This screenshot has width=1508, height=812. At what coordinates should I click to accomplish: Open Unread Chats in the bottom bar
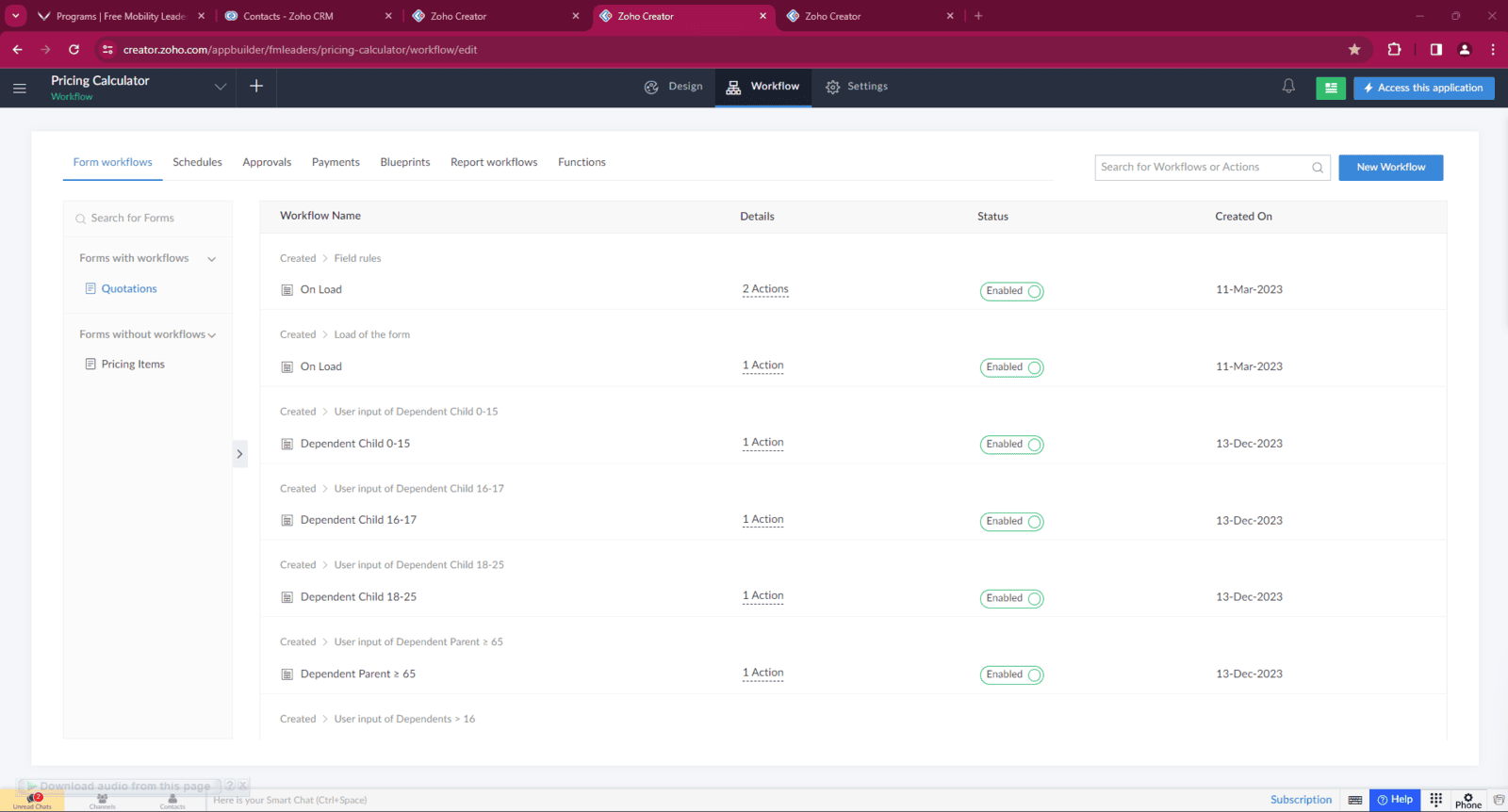click(x=32, y=801)
